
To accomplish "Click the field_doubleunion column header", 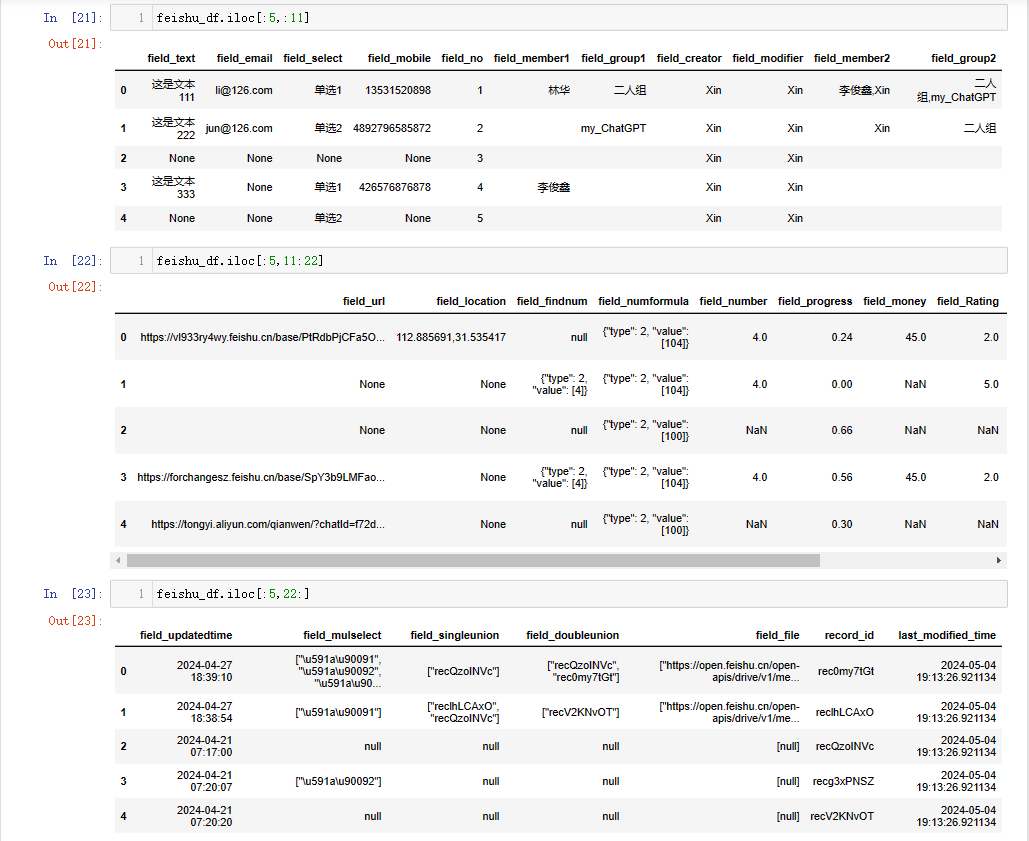I will (572, 634).
